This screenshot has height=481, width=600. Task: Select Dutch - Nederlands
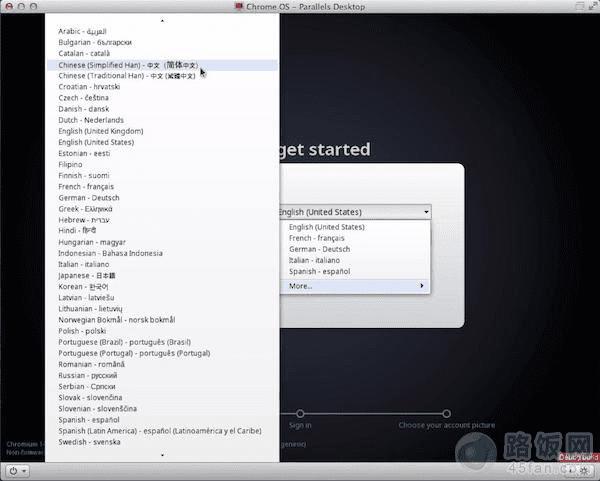(x=162, y=120)
